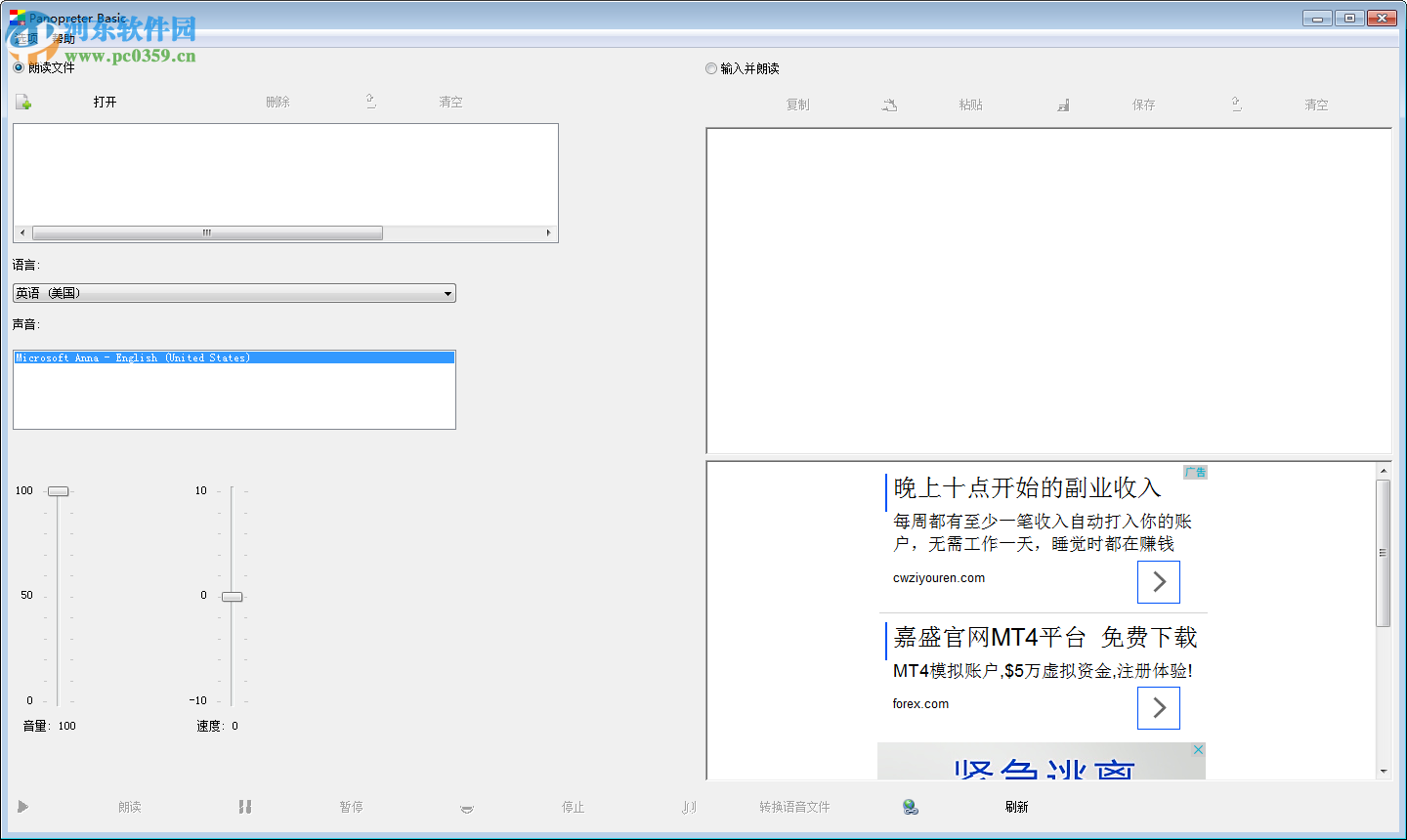Save text with the 保存 icon
Image resolution: width=1407 pixels, height=840 pixels.
[x=1063, y=105]
